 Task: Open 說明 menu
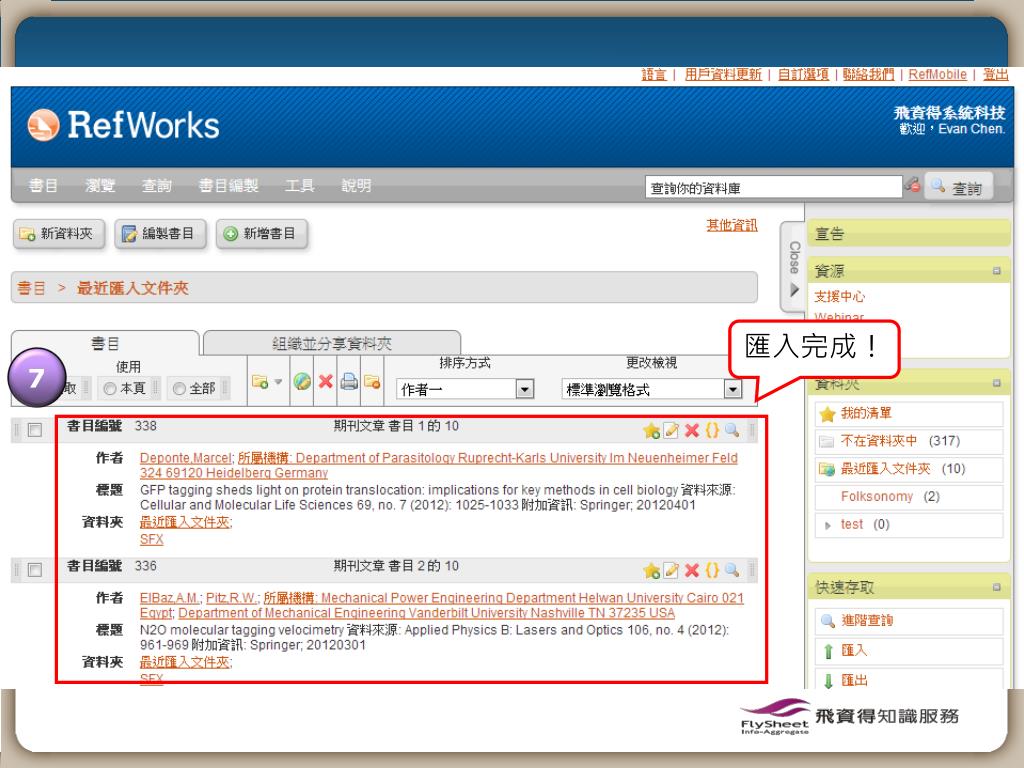(x=356, y=185)
